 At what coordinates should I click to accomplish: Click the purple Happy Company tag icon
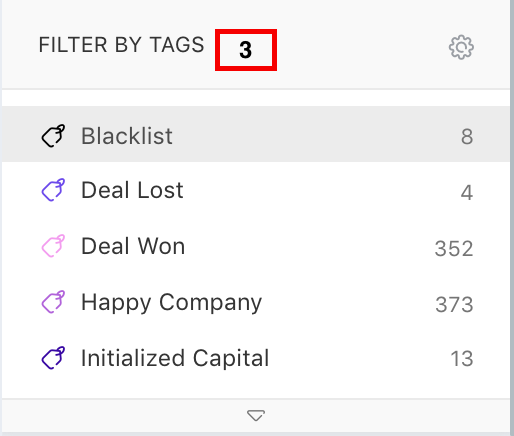click(x=53, y=302)
